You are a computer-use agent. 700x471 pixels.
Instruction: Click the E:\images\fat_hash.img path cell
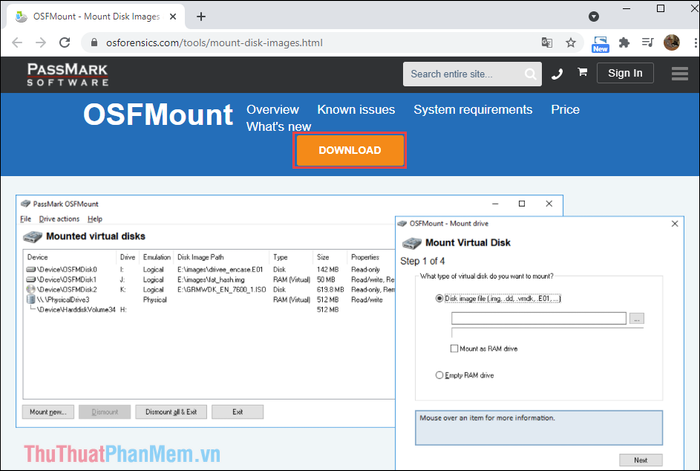point(211,279)
